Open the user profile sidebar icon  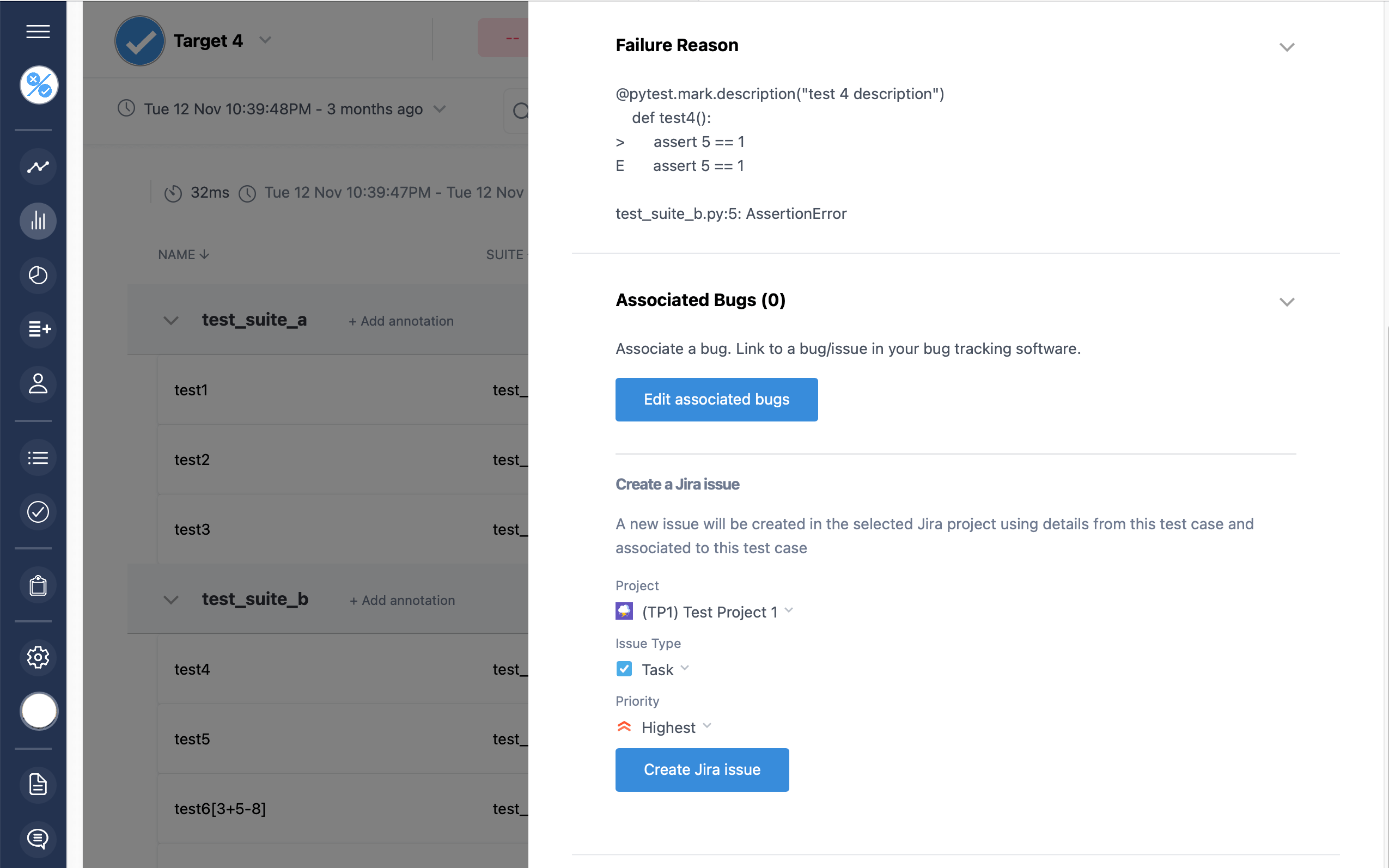coord(38,383)
